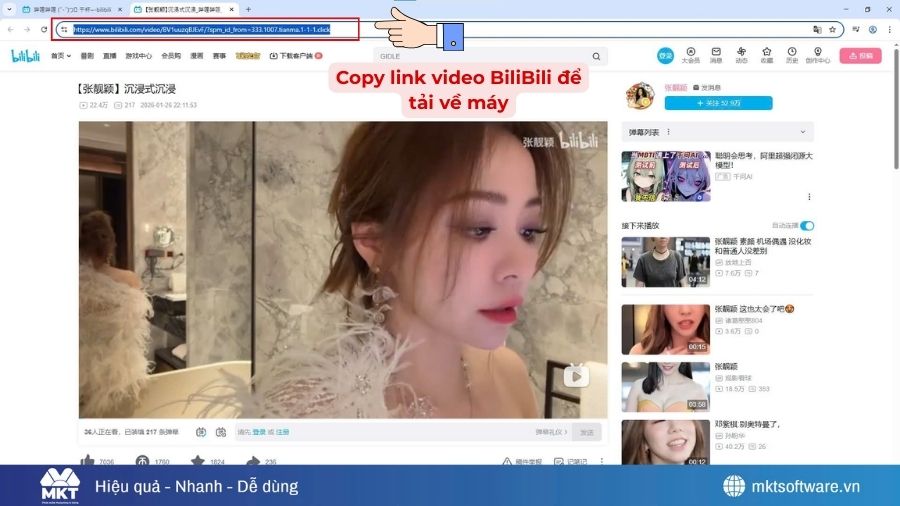900x506 pixels.
Task: Open the ad card three-dot menu
Action: [809, 197]
